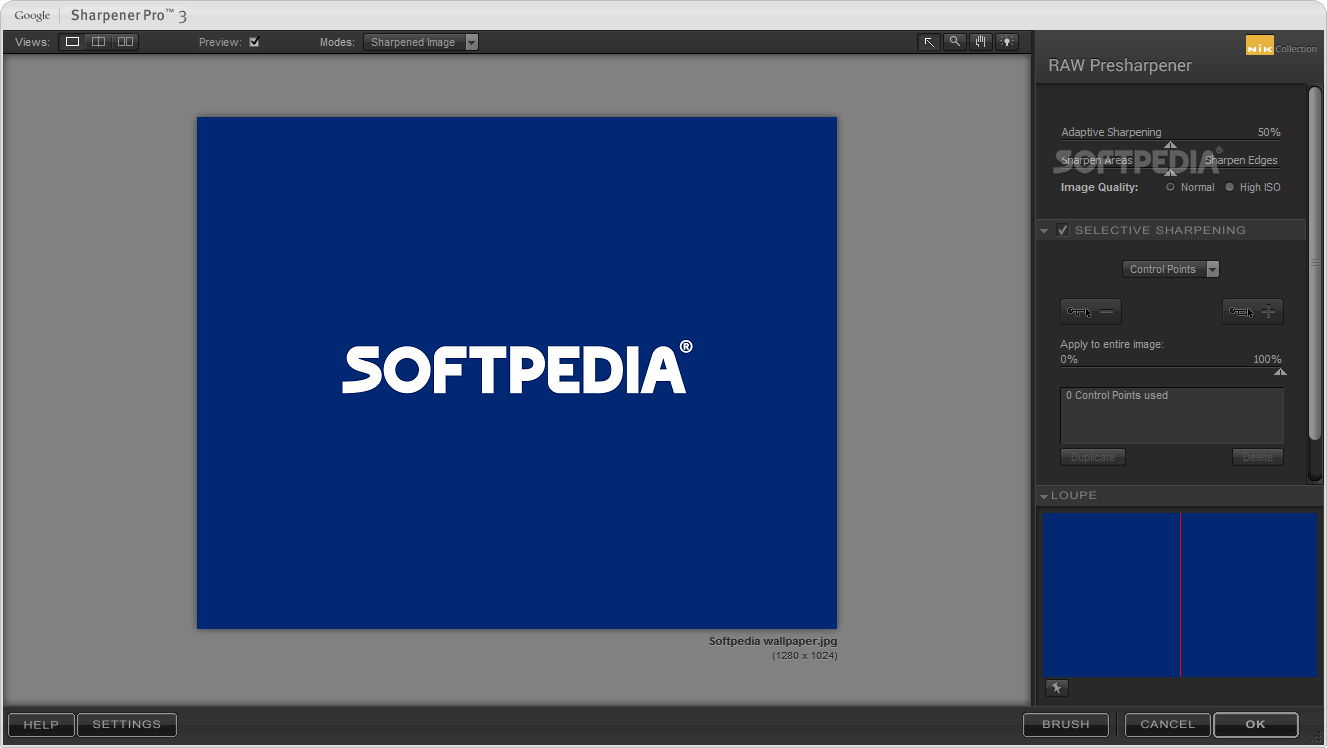Image resolution: width=1327 pixels, height=748 pixels.
Task: Toggle the Preview checkbox
Action: tap(254, 42)
